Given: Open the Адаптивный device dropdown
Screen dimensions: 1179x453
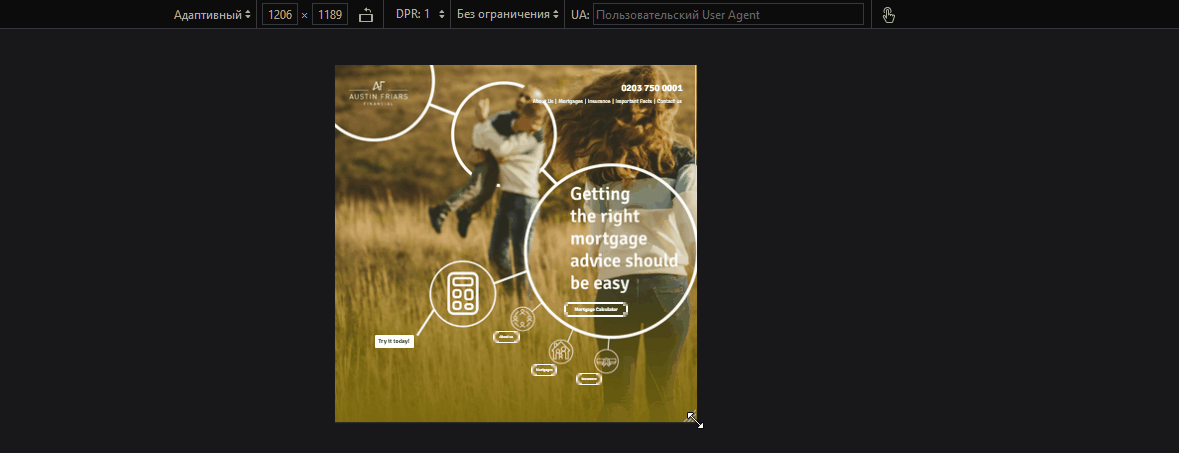Looking at the screenshot, I should (212, 14).
